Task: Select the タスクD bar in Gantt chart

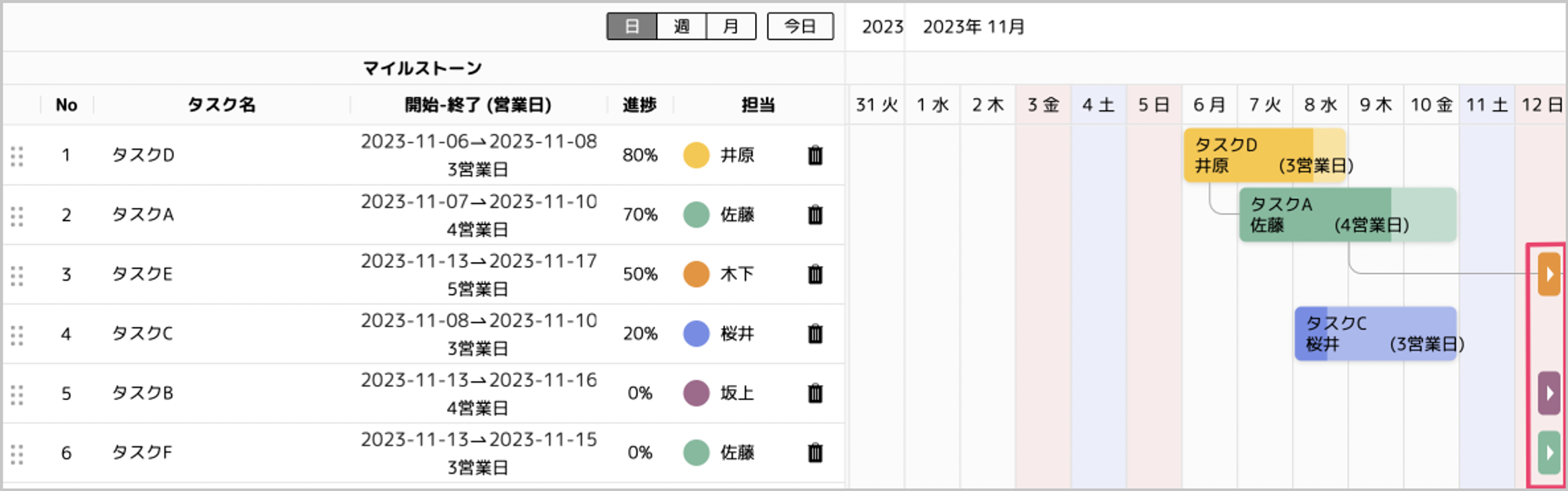Action: [x=1265, y=155]
